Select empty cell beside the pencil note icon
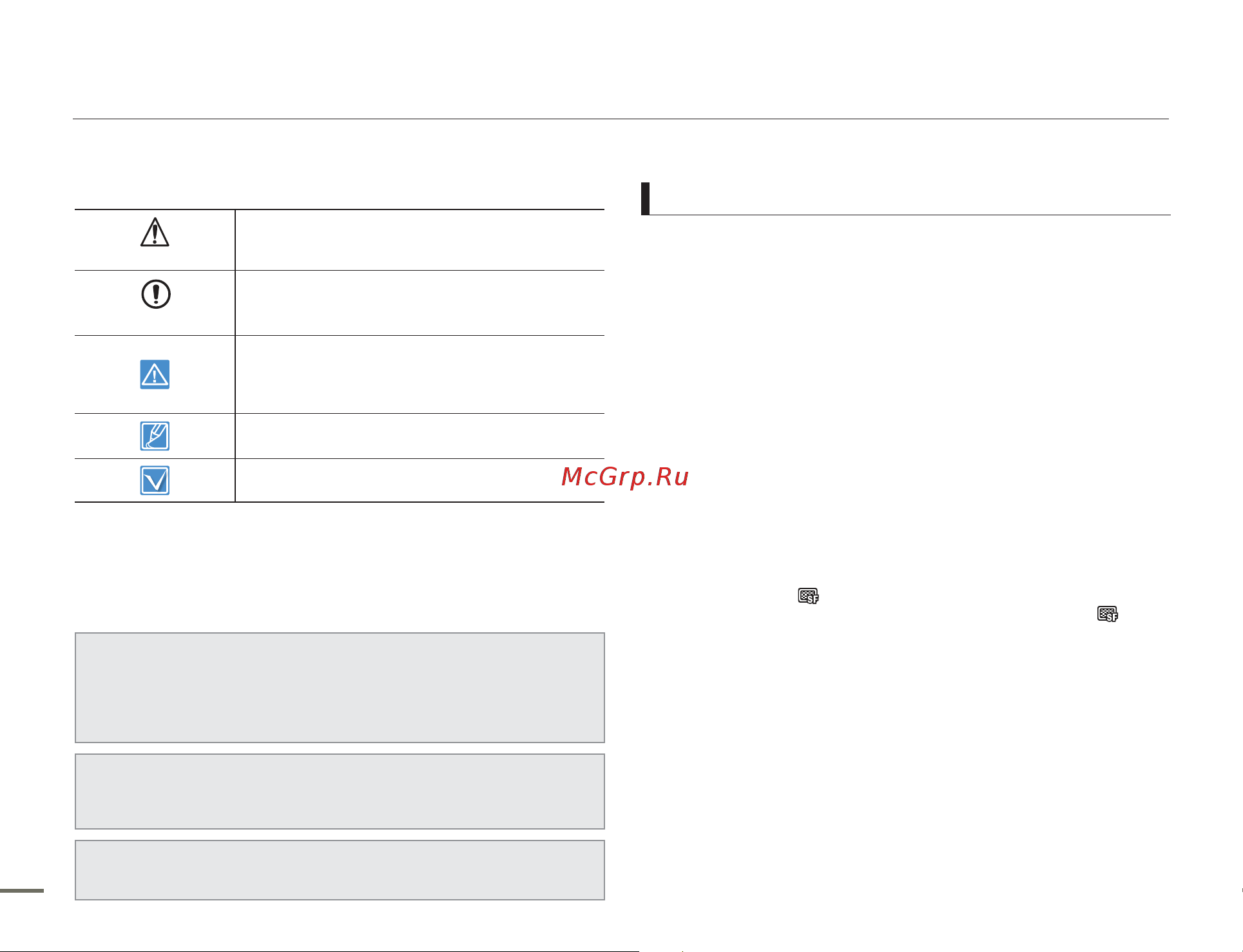This screenshot has height=952, width=1243. pos(420,436)
